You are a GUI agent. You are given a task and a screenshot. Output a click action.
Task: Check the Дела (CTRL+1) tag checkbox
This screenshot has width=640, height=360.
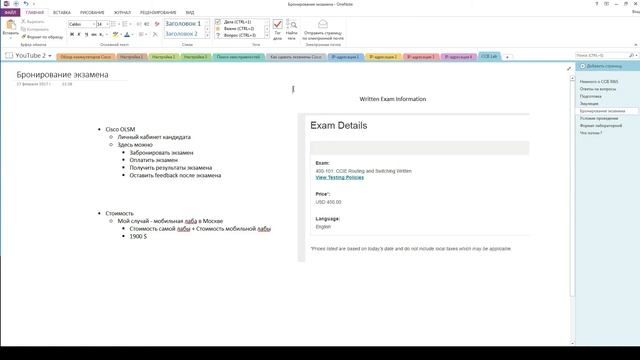(x=218, y=22)
